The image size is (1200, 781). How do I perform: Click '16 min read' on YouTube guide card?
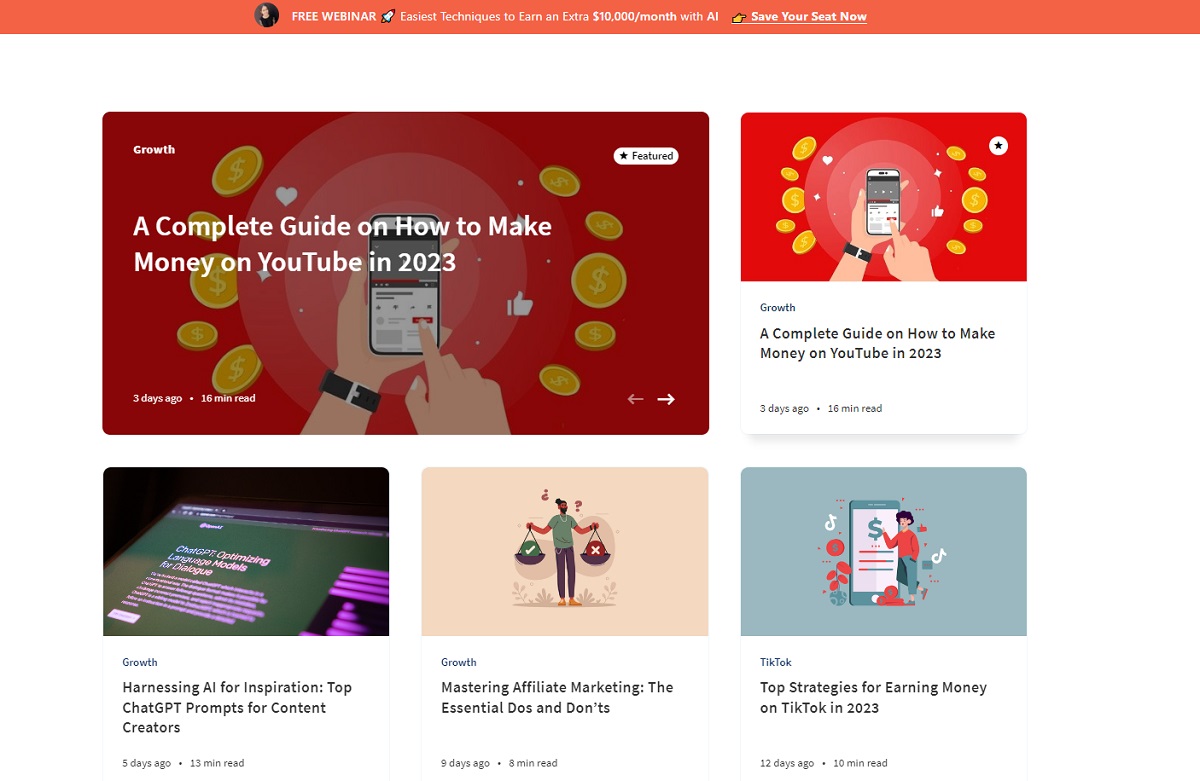(855, 409)
